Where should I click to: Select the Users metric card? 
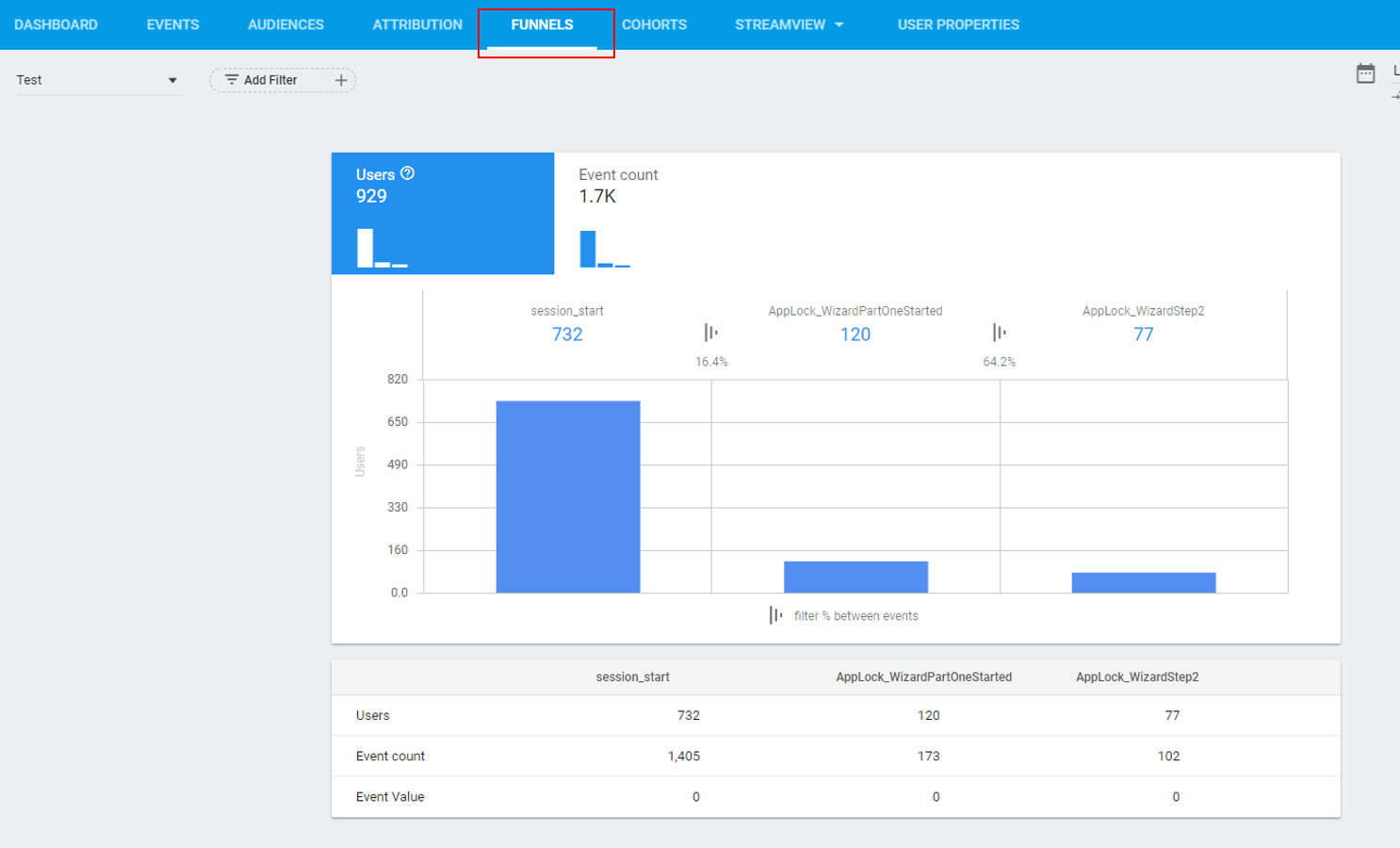click(443, 213)
